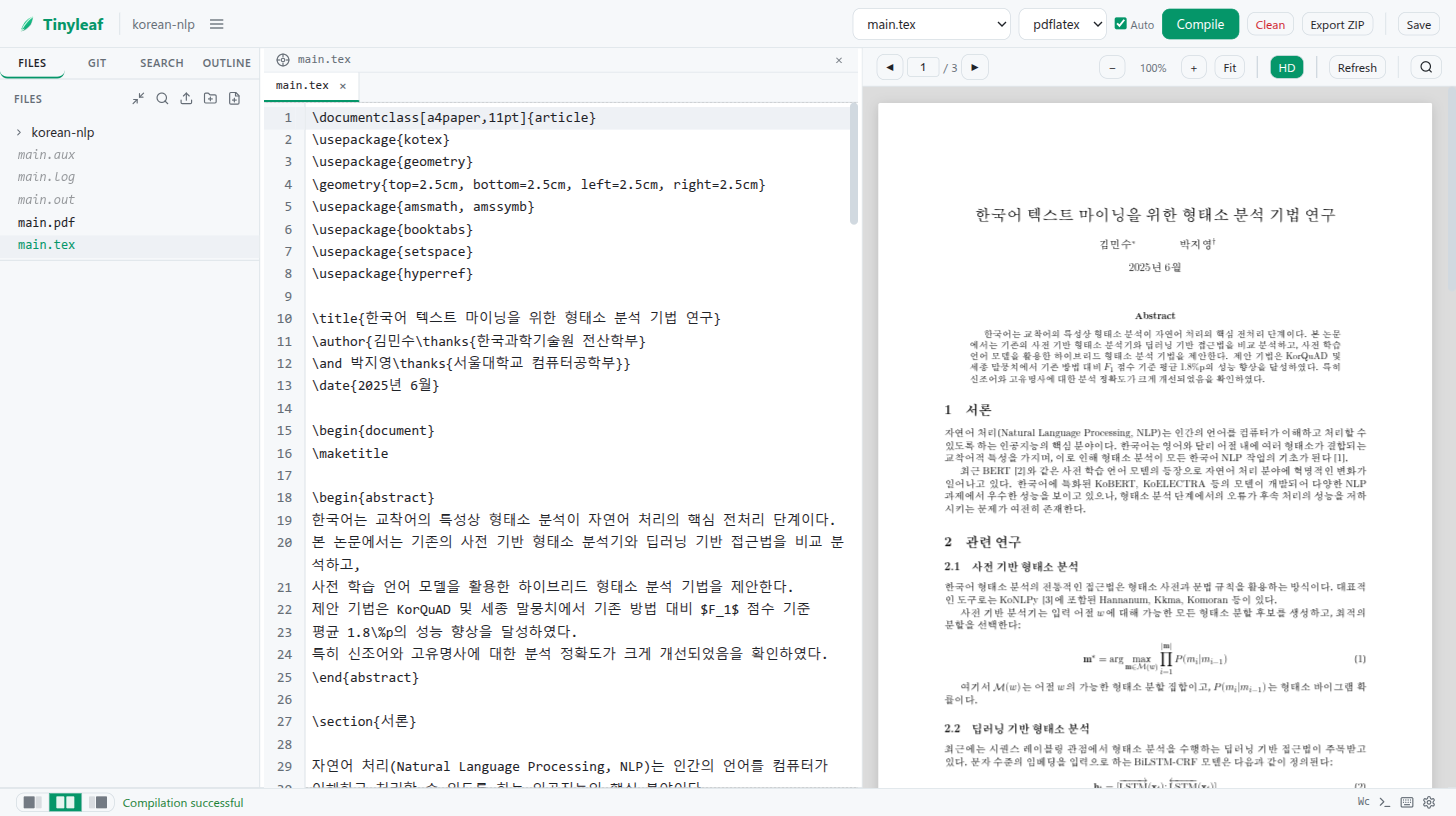Open search in the PDF preview

[x=1425, y=68]
